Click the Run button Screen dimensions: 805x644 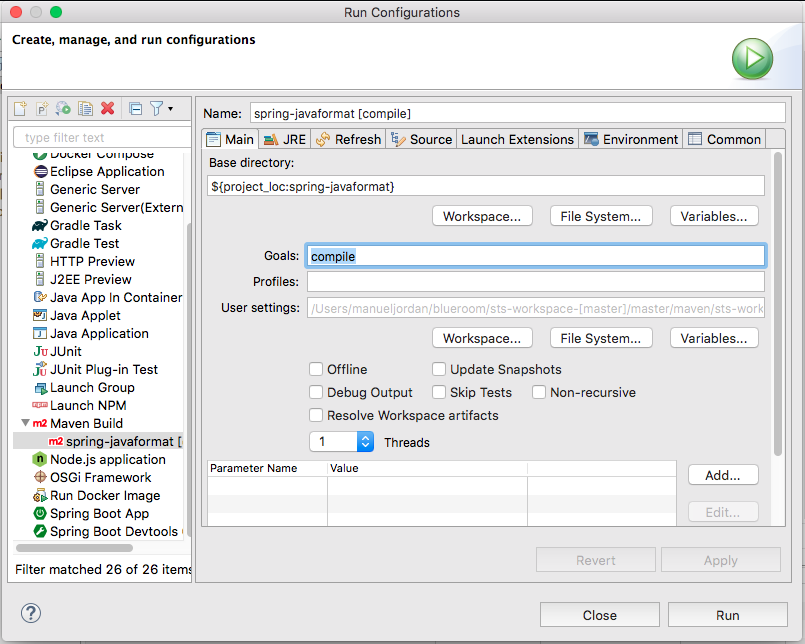(x=727, y=614)
